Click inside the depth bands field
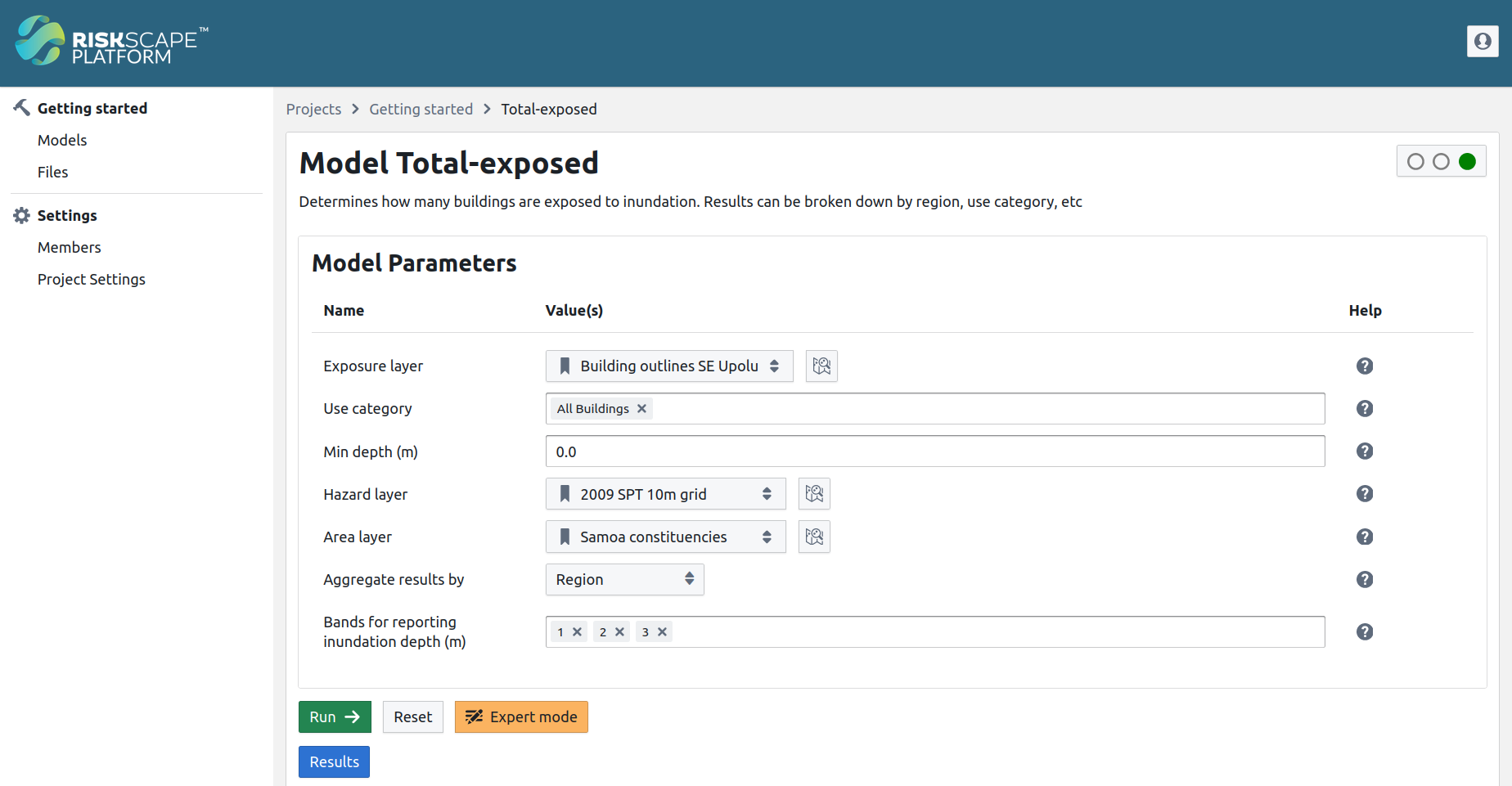Screen dimensions: 1512x786 tap(935, 631)
